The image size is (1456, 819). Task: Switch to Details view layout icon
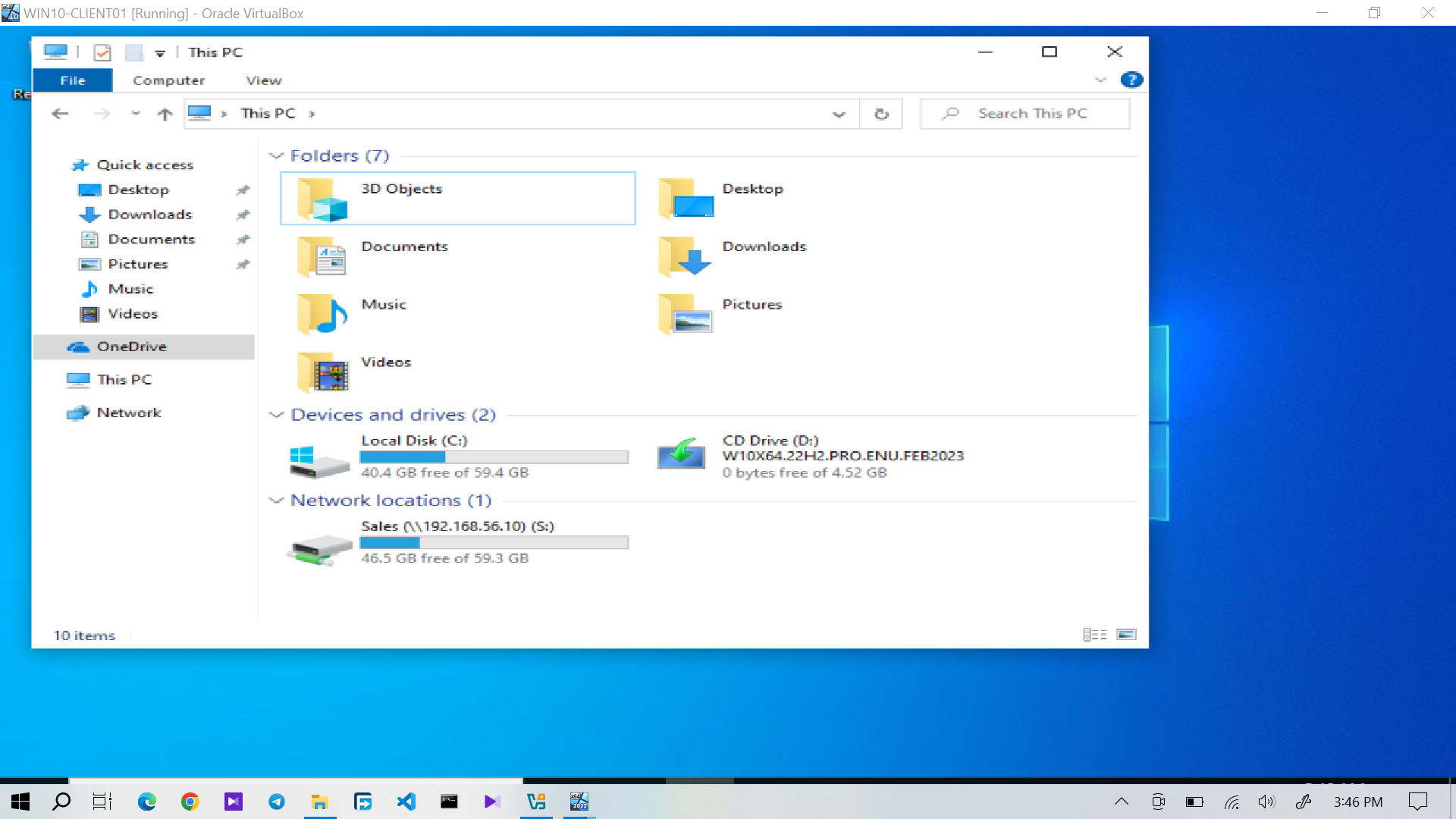click(1095, 635)
